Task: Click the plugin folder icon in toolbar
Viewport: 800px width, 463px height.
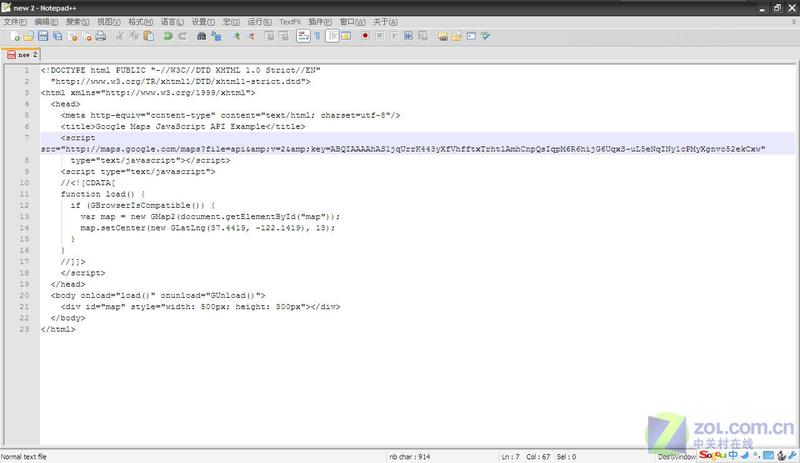Action: point(457,36)
